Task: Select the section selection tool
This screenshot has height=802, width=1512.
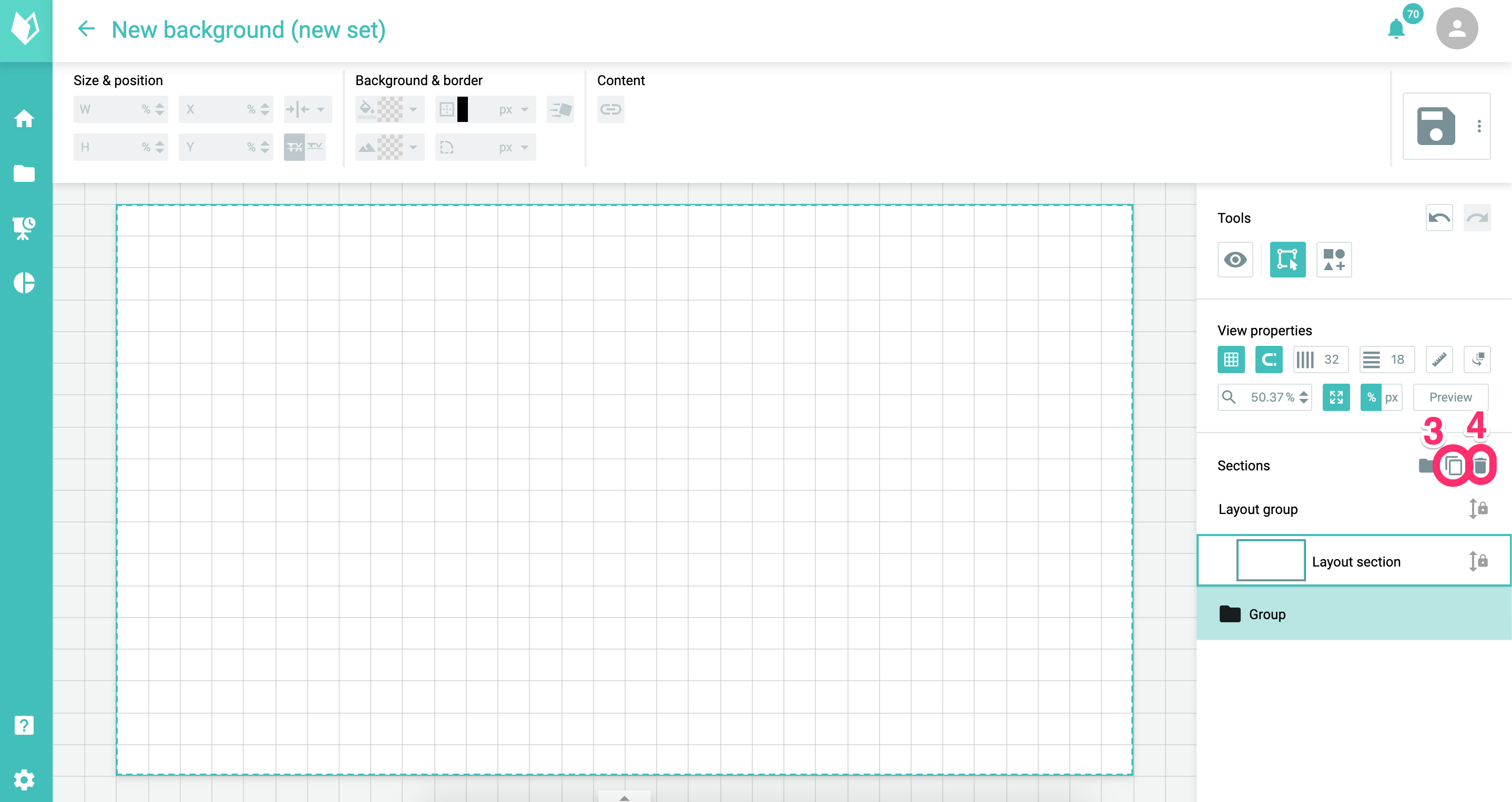Action: coord(1287,259)
